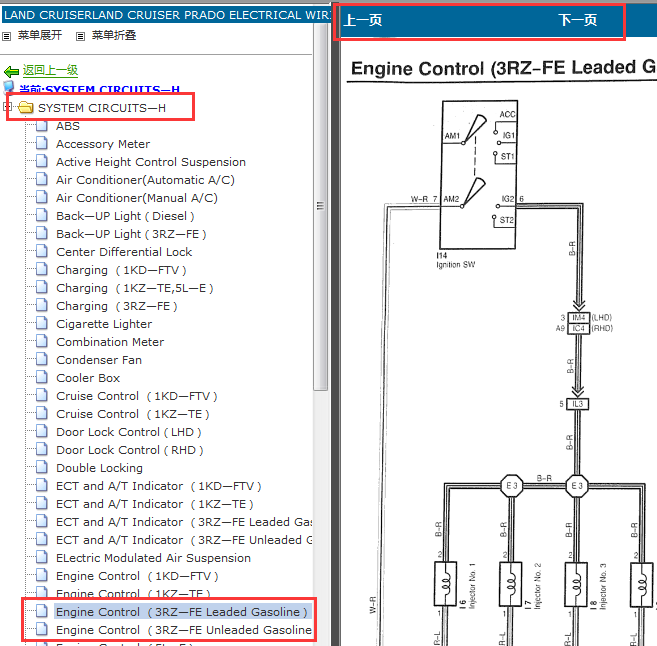
Task: Open Cooler Box entry
Action: [88, 378]
